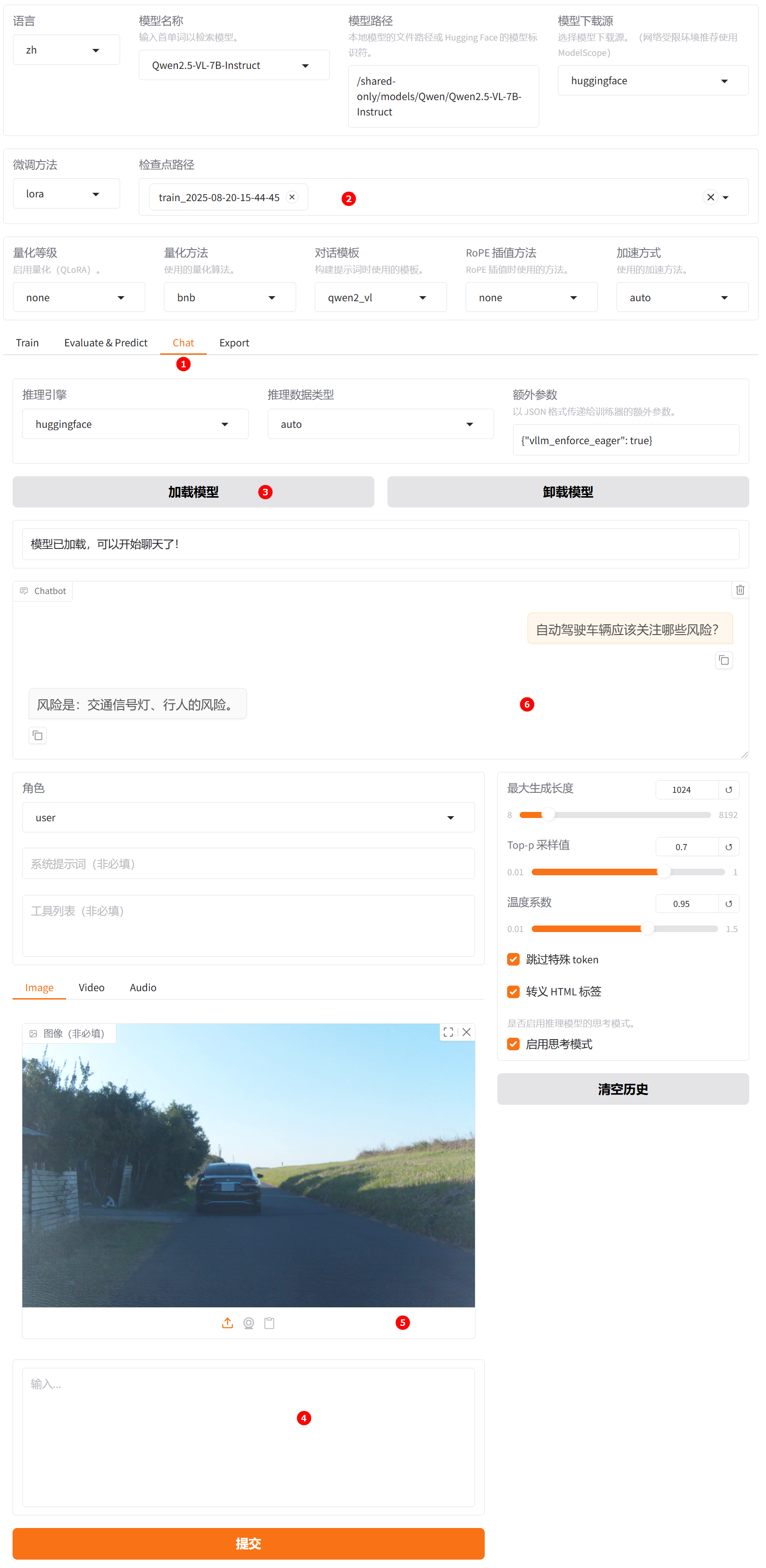Click the image upload icon
This screenshot has height=1568, width=766.
[x=227, y=1323]
